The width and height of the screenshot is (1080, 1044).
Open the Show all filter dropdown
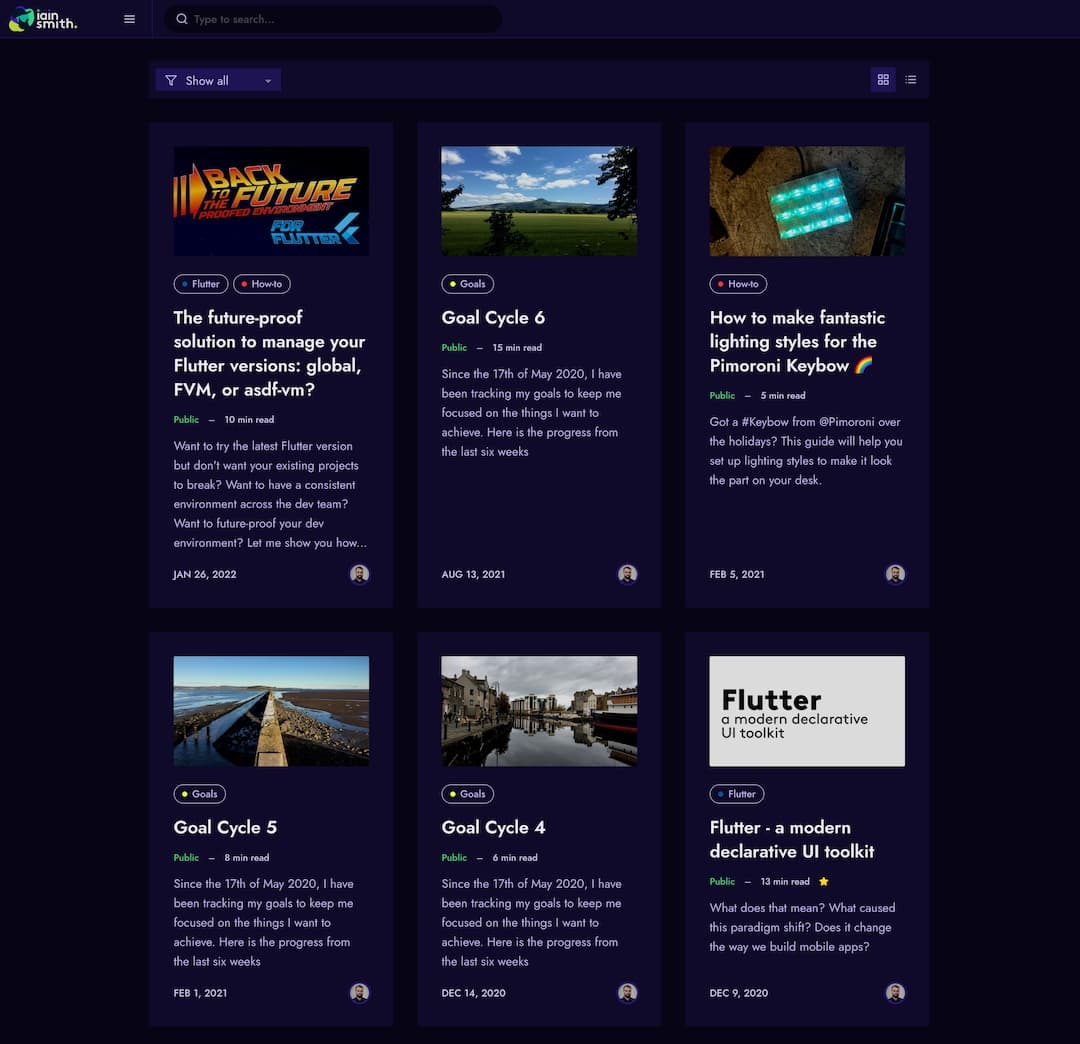coord(218,80)
